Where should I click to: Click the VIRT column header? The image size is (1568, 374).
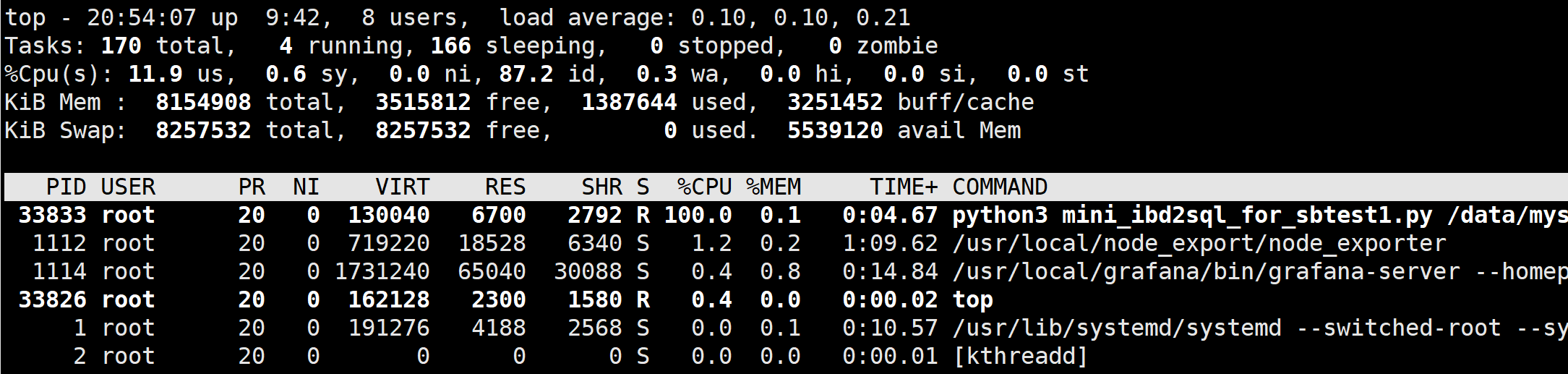402,187
